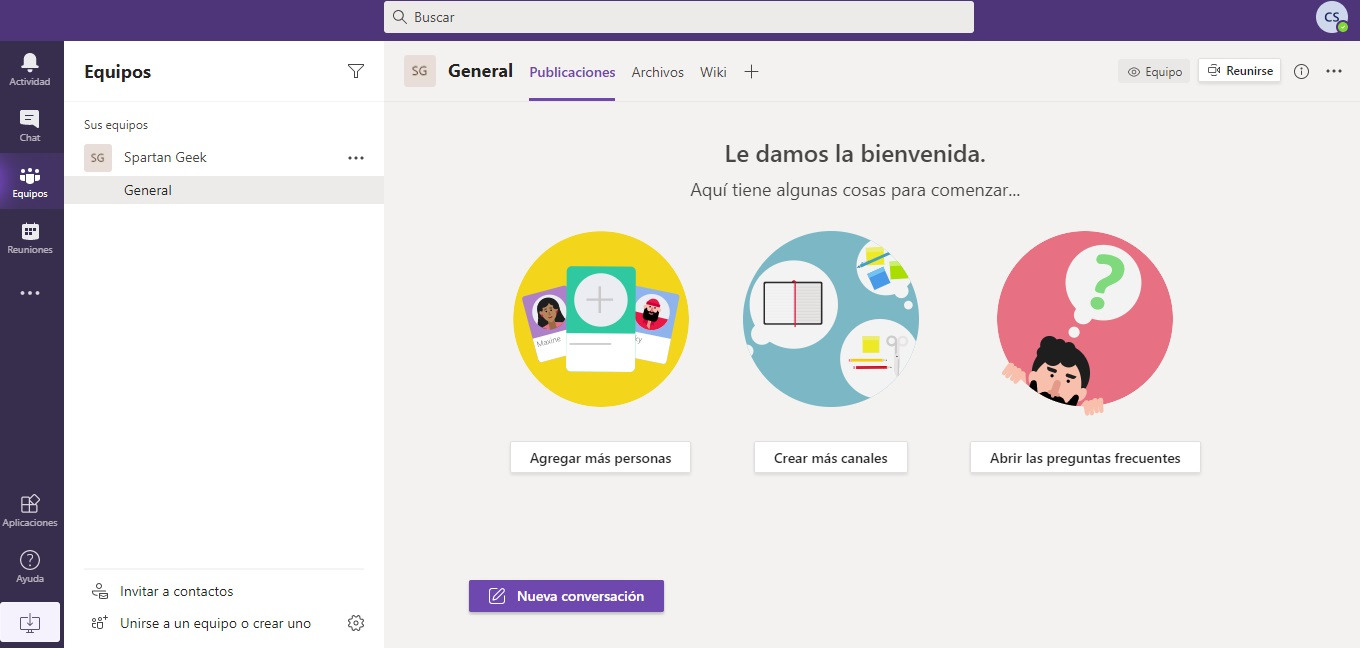The height and width of the screenshot is (648, 1360).
Task: Click Agregar más personas button
Action: pos(600,458)
